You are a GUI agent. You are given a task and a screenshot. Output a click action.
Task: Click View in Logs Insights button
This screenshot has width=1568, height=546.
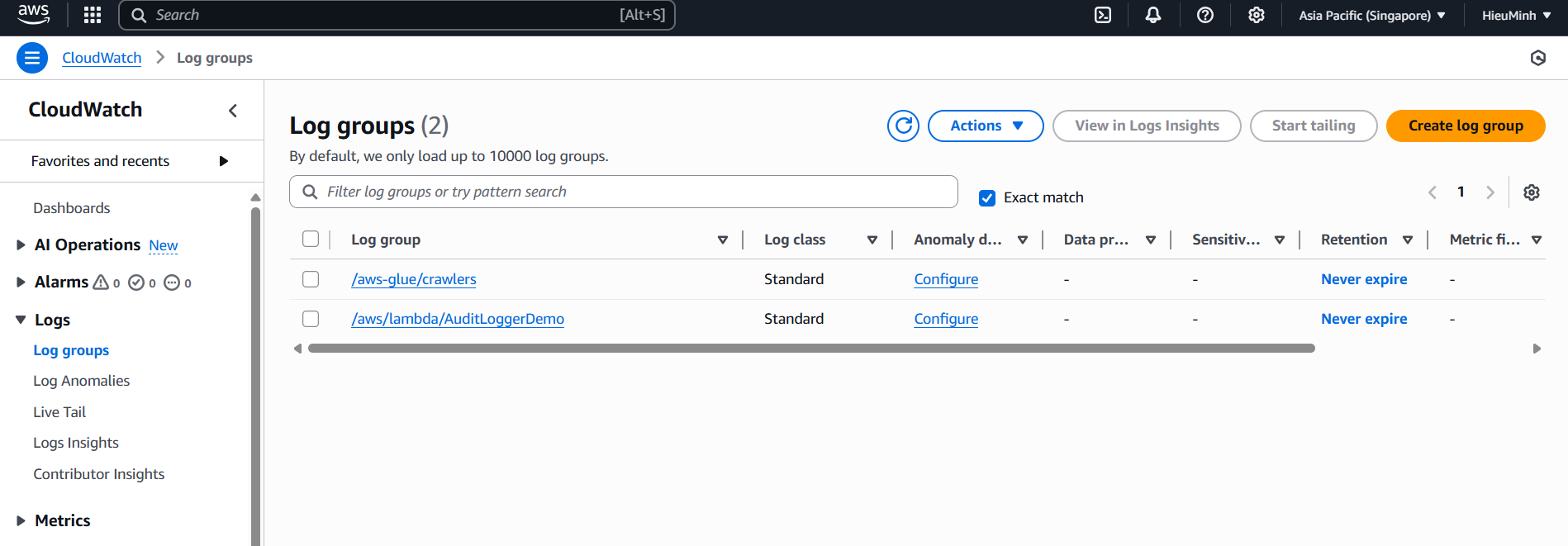tap(1147, 126)
